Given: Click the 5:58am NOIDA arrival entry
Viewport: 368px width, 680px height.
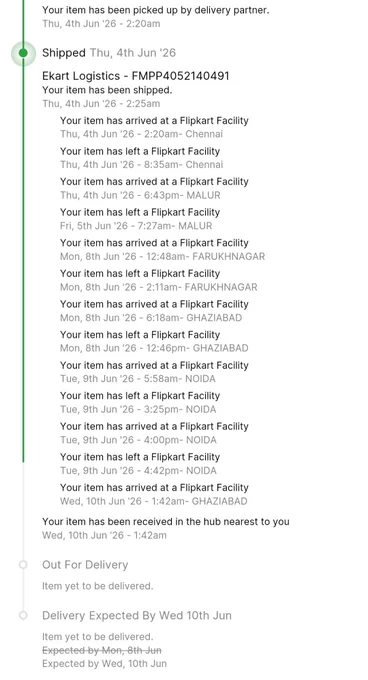Looking at the screenshot, I should (x=154, y=372).
